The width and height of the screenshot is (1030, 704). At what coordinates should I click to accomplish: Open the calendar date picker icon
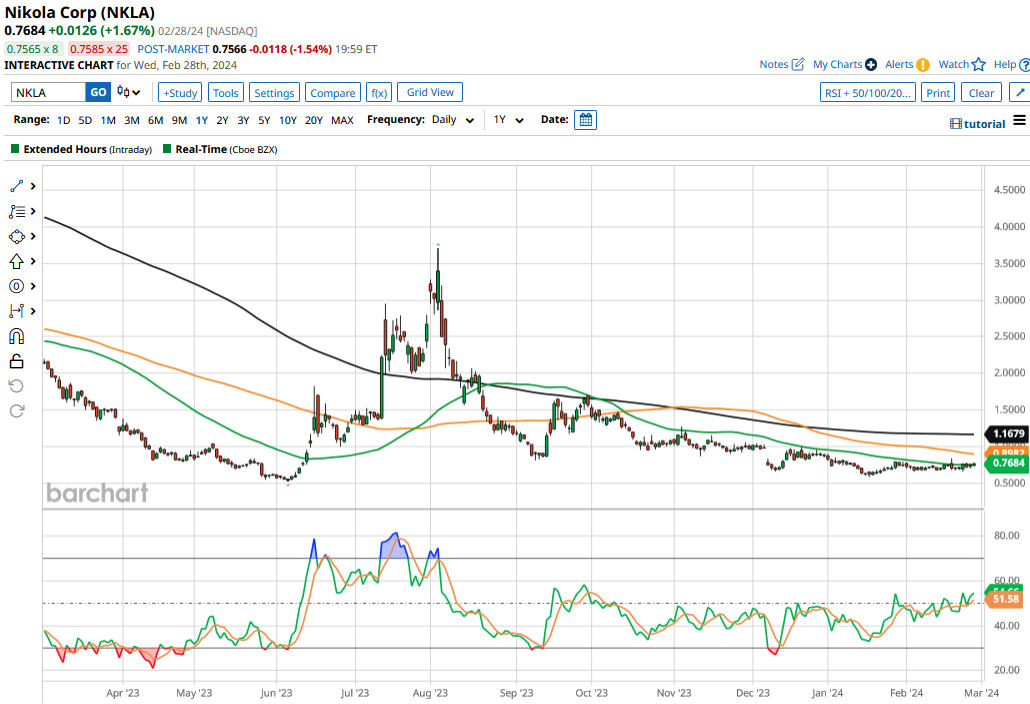click(x=586, y=120)
